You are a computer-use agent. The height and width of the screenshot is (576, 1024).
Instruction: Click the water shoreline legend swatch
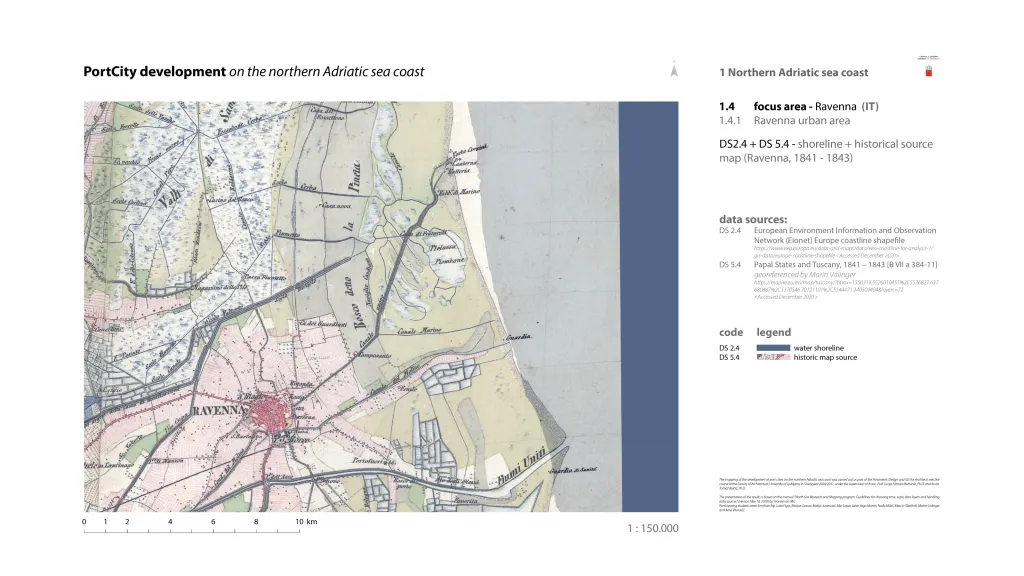point(774,348)
